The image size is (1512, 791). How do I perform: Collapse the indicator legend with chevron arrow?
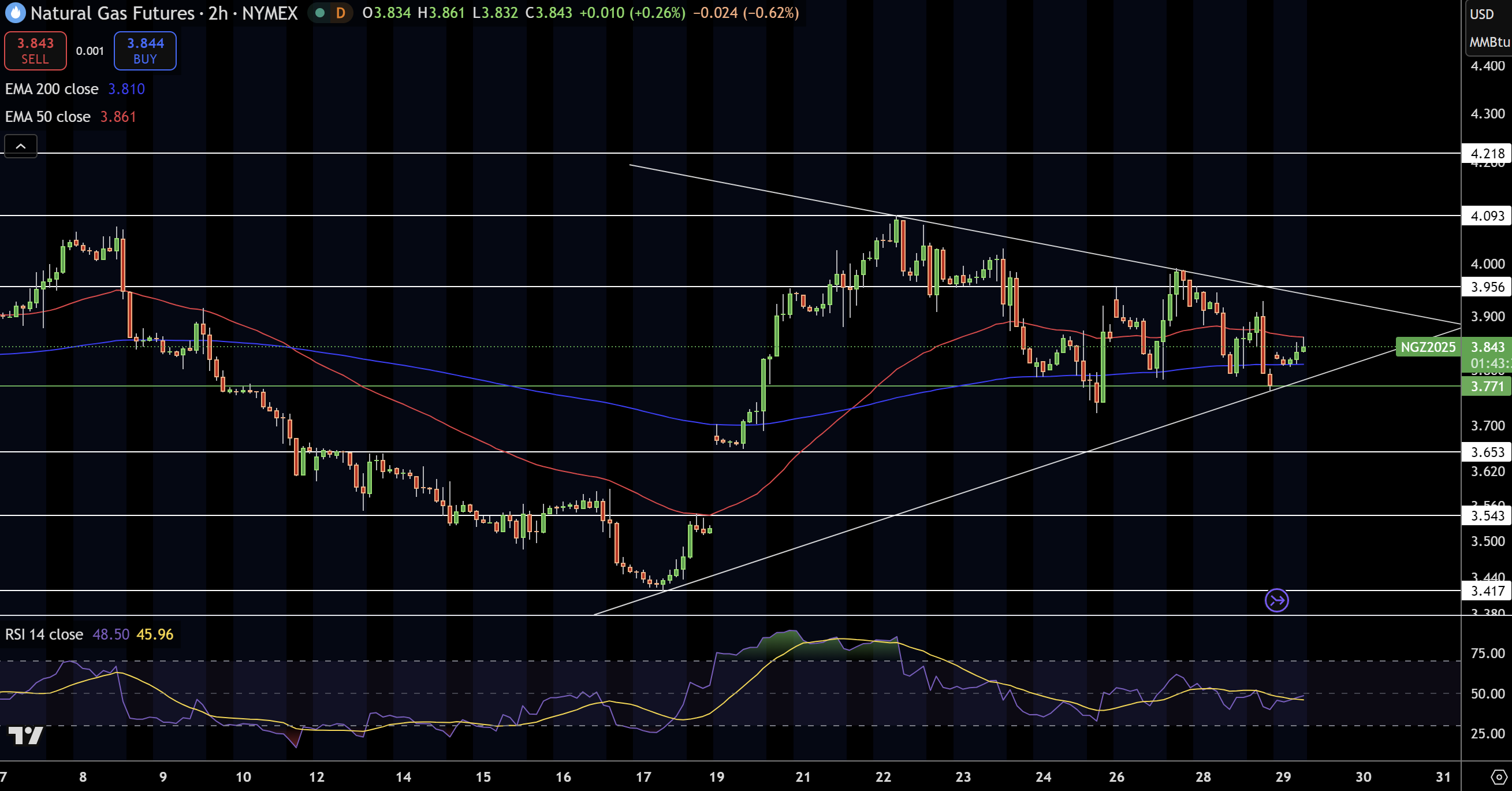21,146
